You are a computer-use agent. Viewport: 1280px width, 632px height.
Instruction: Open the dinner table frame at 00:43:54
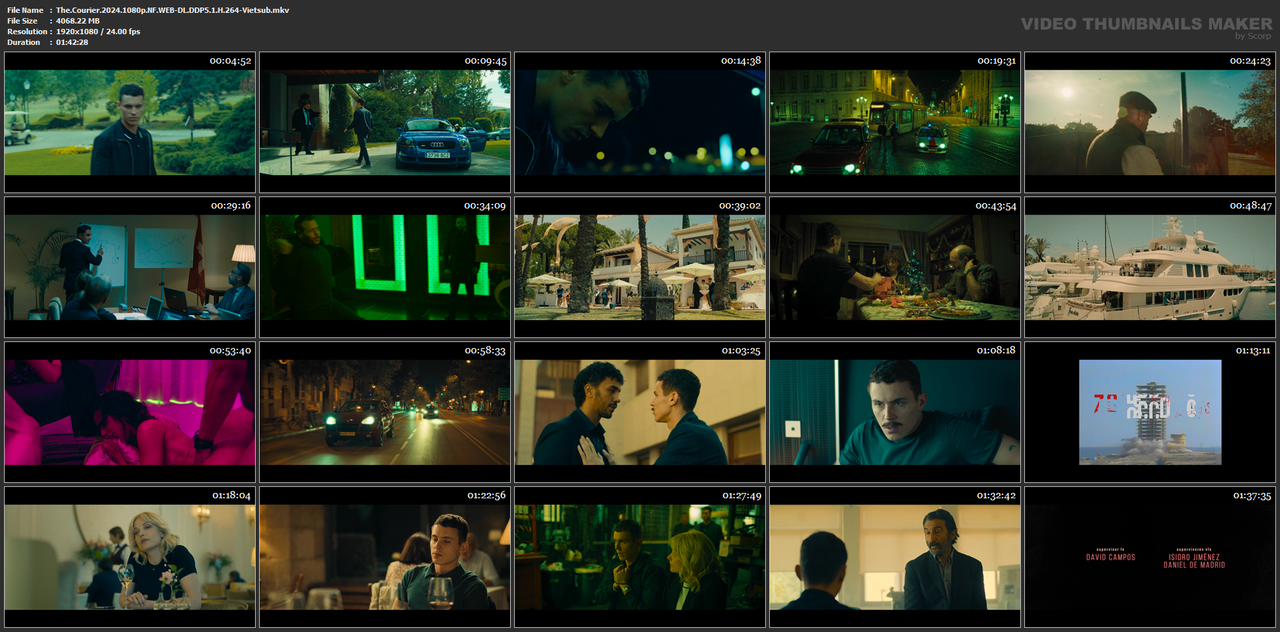coord(895,267)
